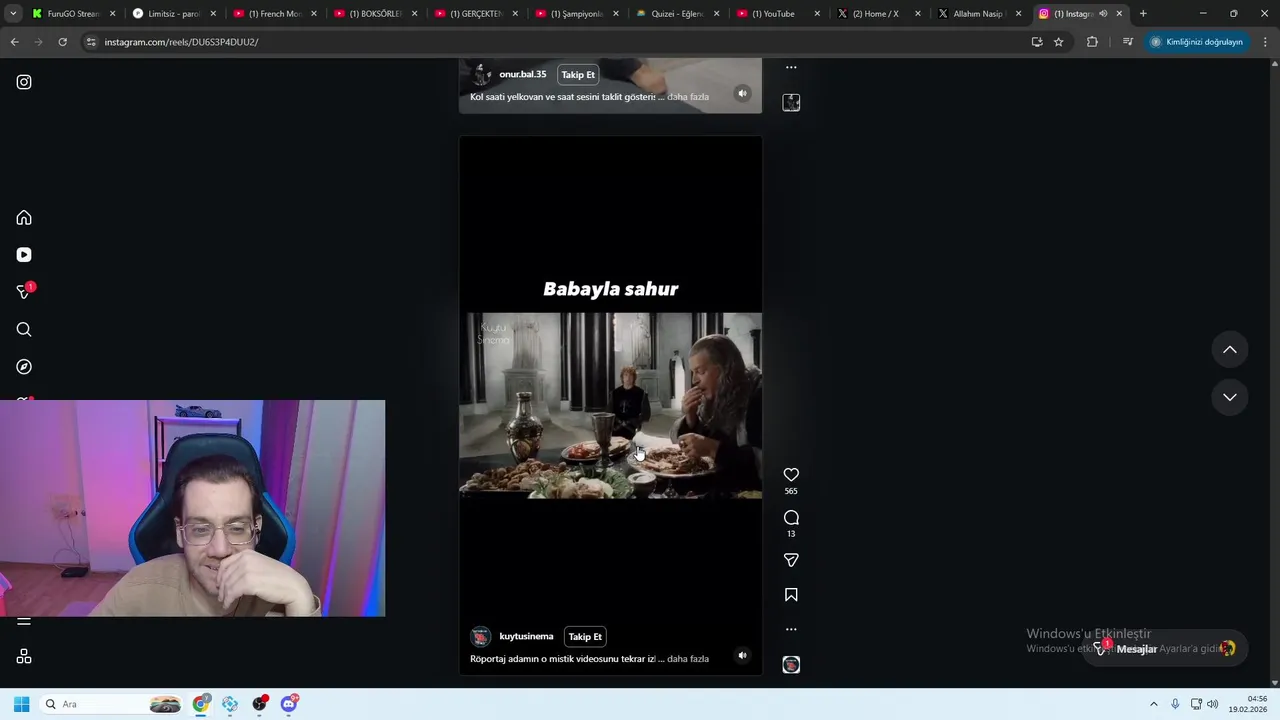The width and height of the screenshot is (1280, 720).
Task: Open the Windows Start menu
Action: (x=21, y=704)
